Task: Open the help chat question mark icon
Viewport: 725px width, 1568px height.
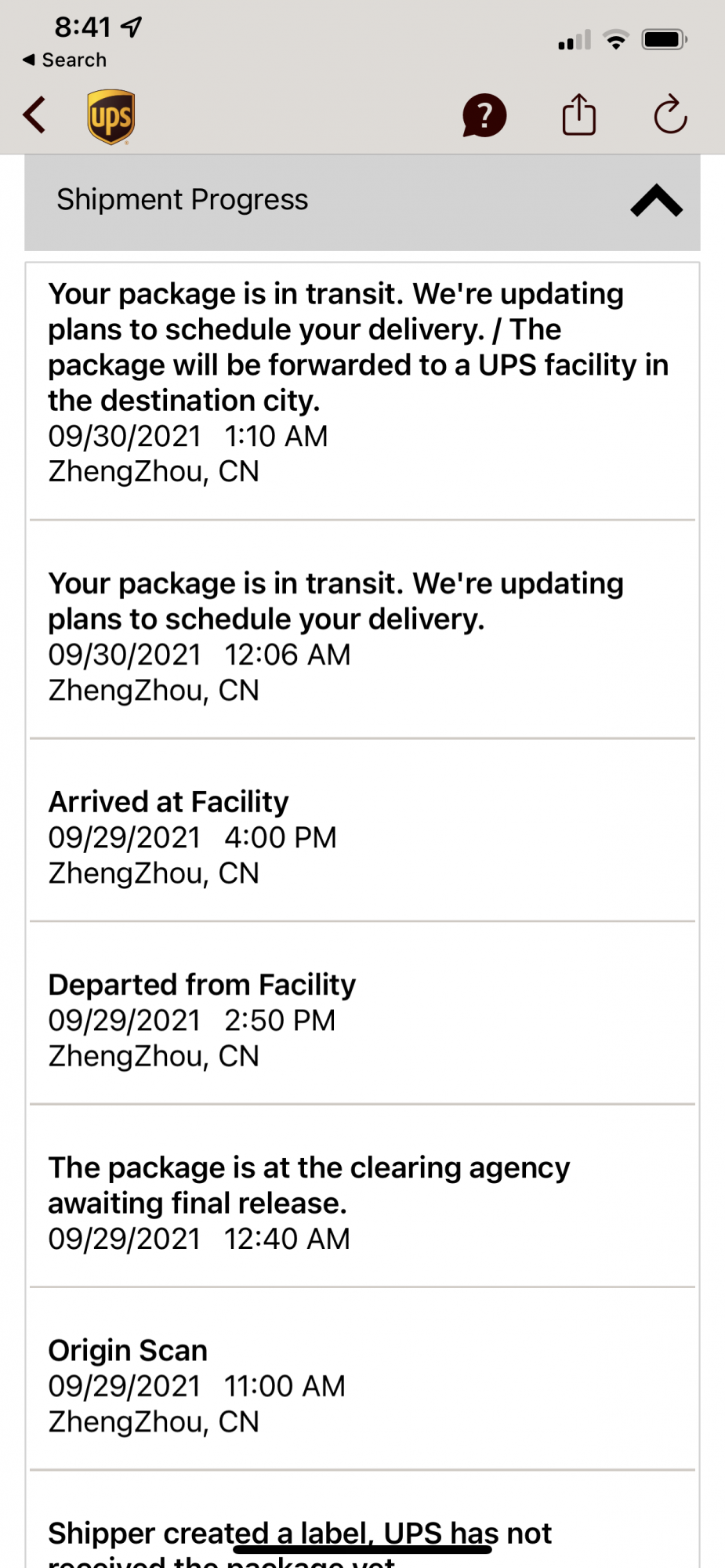Action: click(484, 116)
